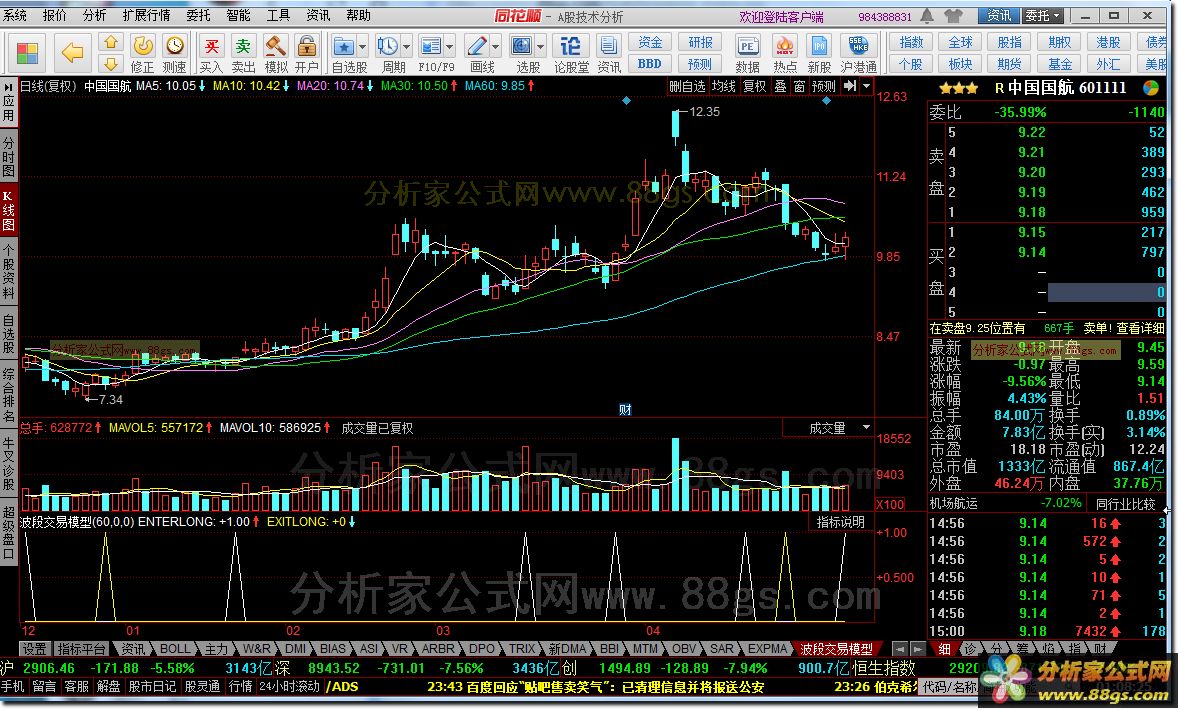Open the 分时图 sidebar tab

point(8,157)
